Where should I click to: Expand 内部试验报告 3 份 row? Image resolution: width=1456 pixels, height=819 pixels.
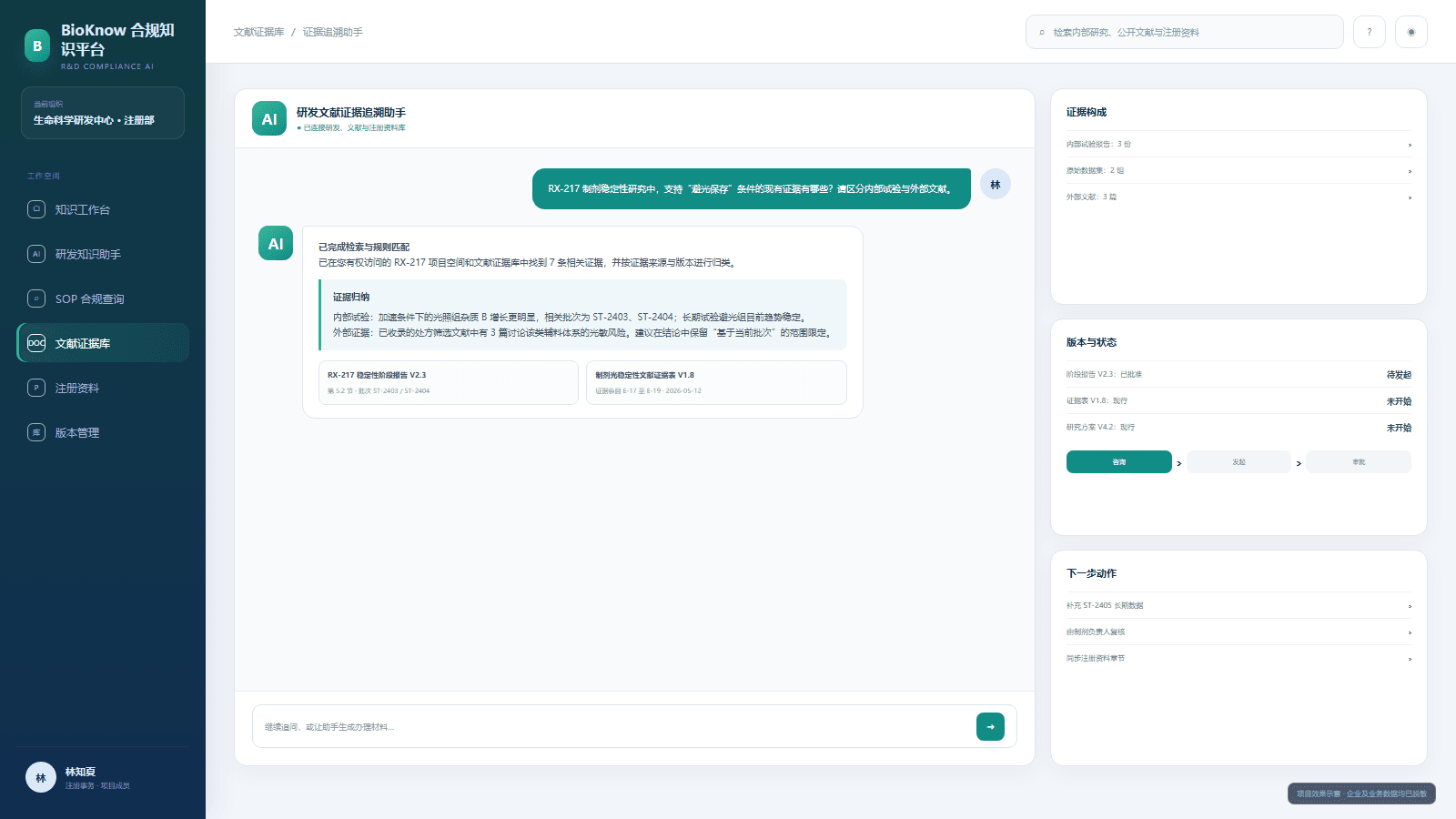point(1239,144)
